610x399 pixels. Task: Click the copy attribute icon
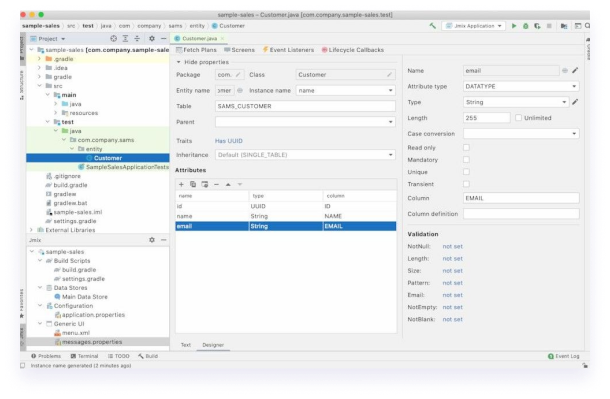tap(193, 184)
